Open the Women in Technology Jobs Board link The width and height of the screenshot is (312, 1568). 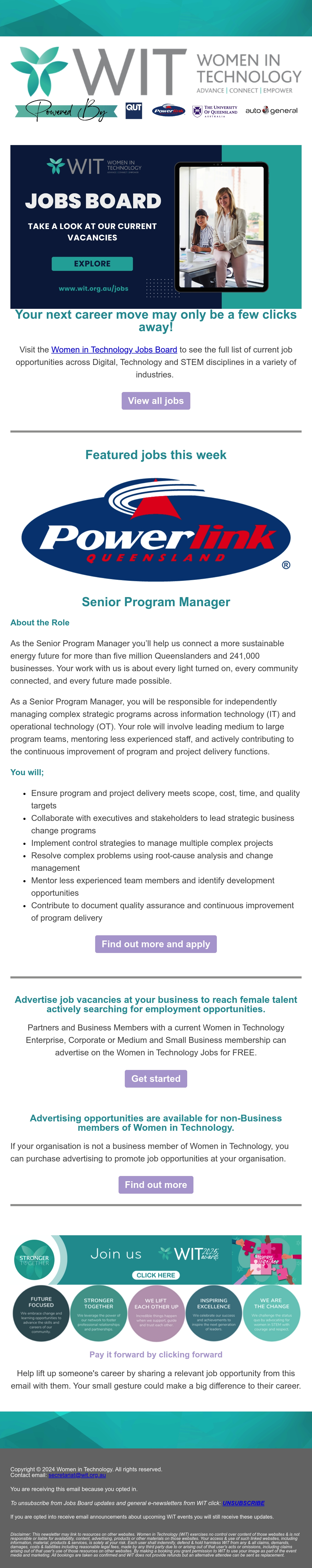[114, 349]
